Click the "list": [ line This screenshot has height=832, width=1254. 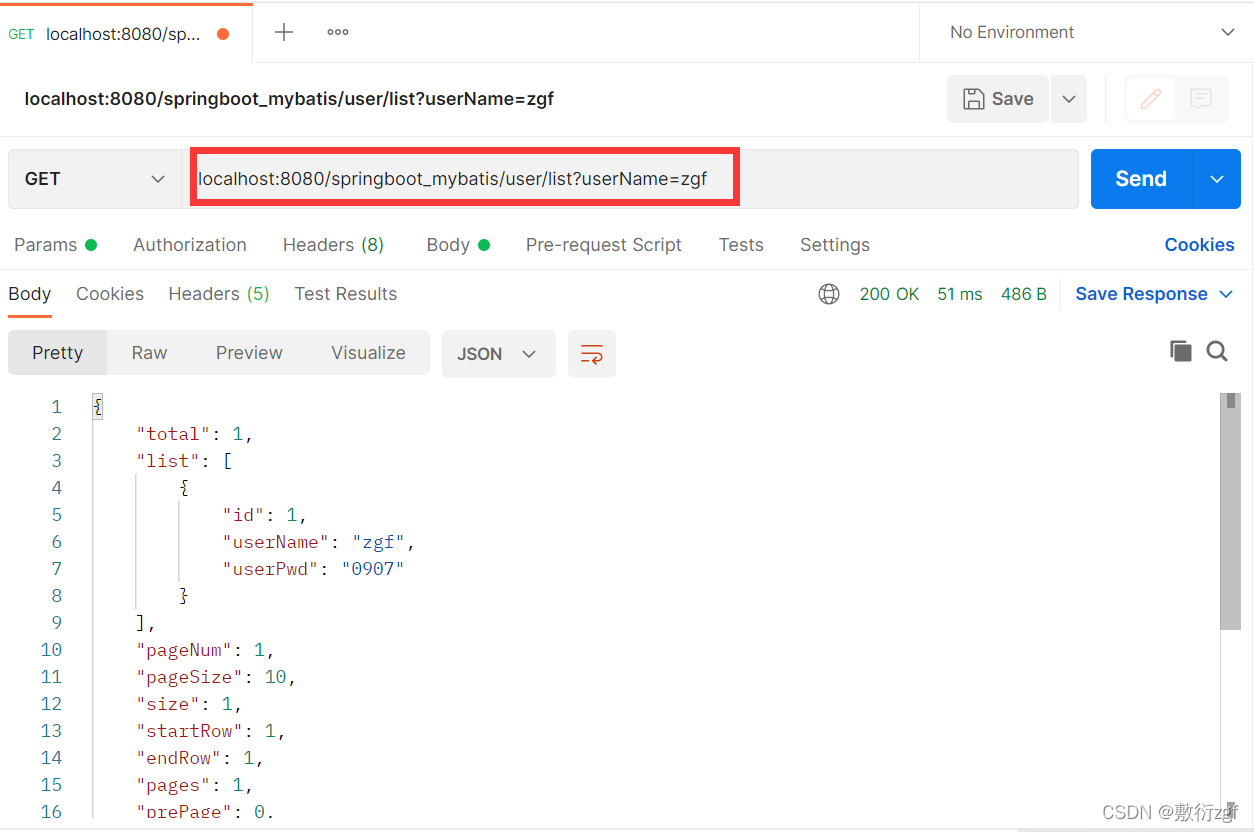(185, 461)
